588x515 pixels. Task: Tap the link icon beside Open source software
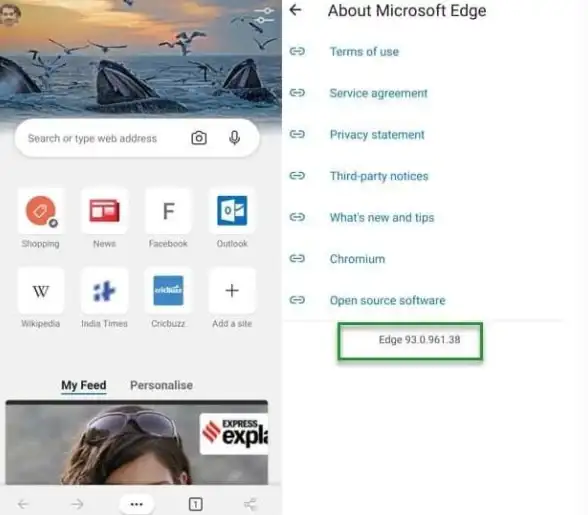point(297,300)
